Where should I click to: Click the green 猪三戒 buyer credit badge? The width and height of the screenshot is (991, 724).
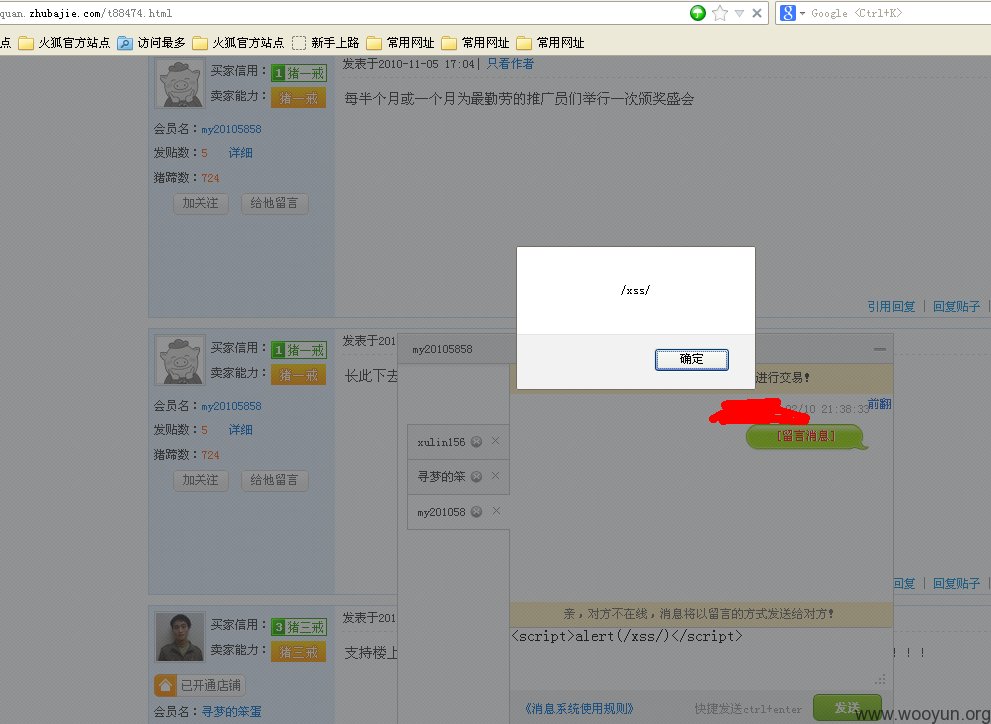(x=299, y=627)
